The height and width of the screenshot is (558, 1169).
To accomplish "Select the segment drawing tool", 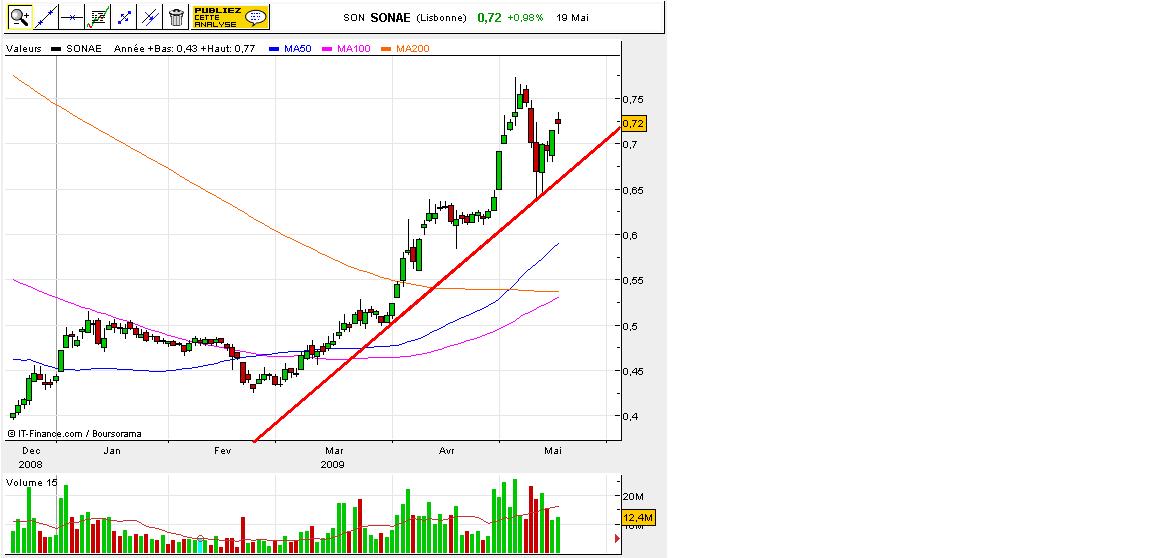I will coord(123,16).
